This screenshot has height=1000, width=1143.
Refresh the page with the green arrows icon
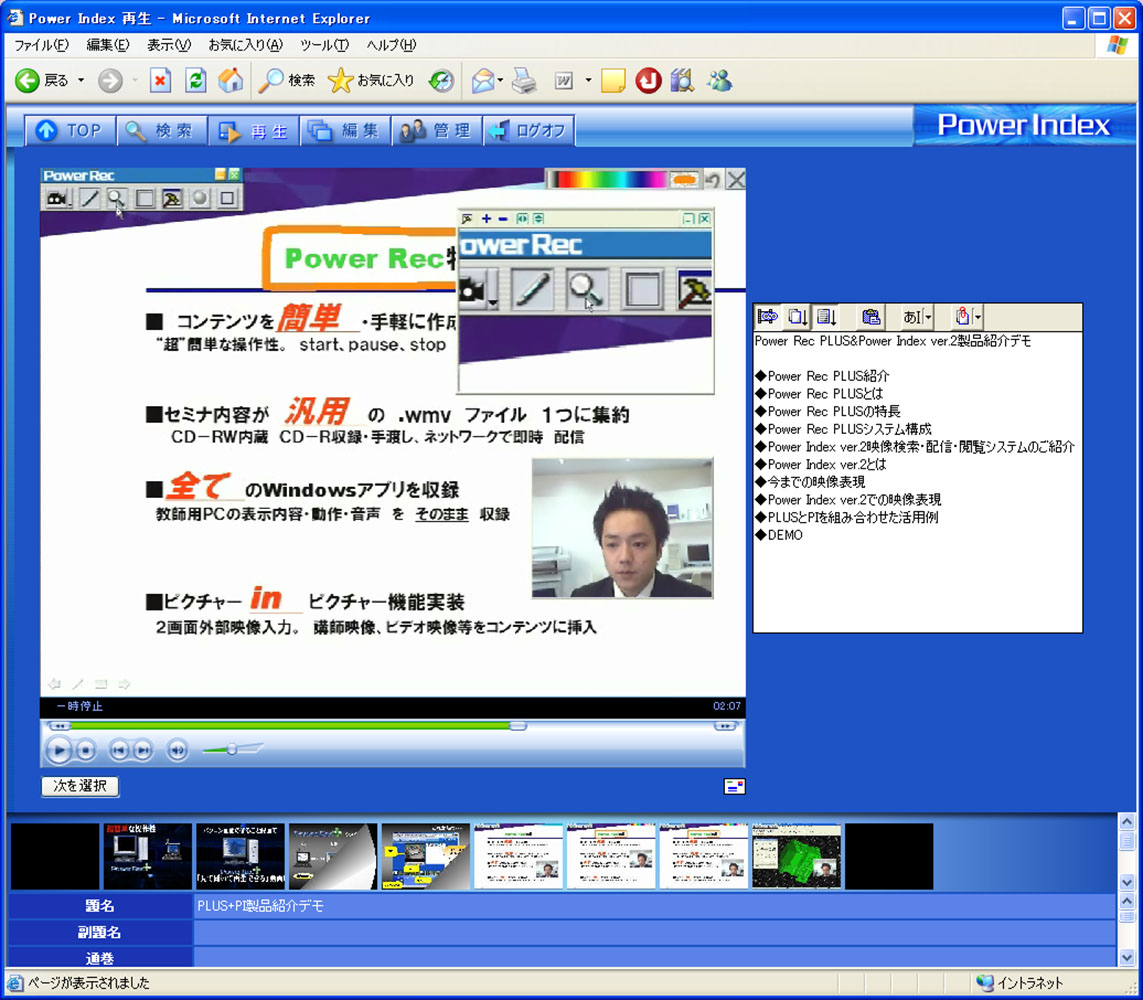coord(195,80)
